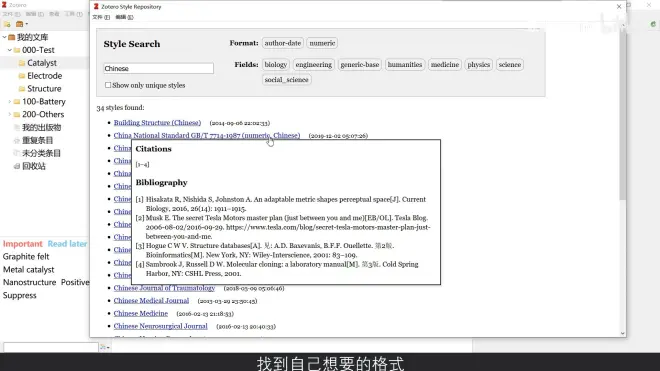Screen dimensions: 660x371
Task: Click the scrollbar down arrow in Style Repository
Action: click(x=623, y=334)
